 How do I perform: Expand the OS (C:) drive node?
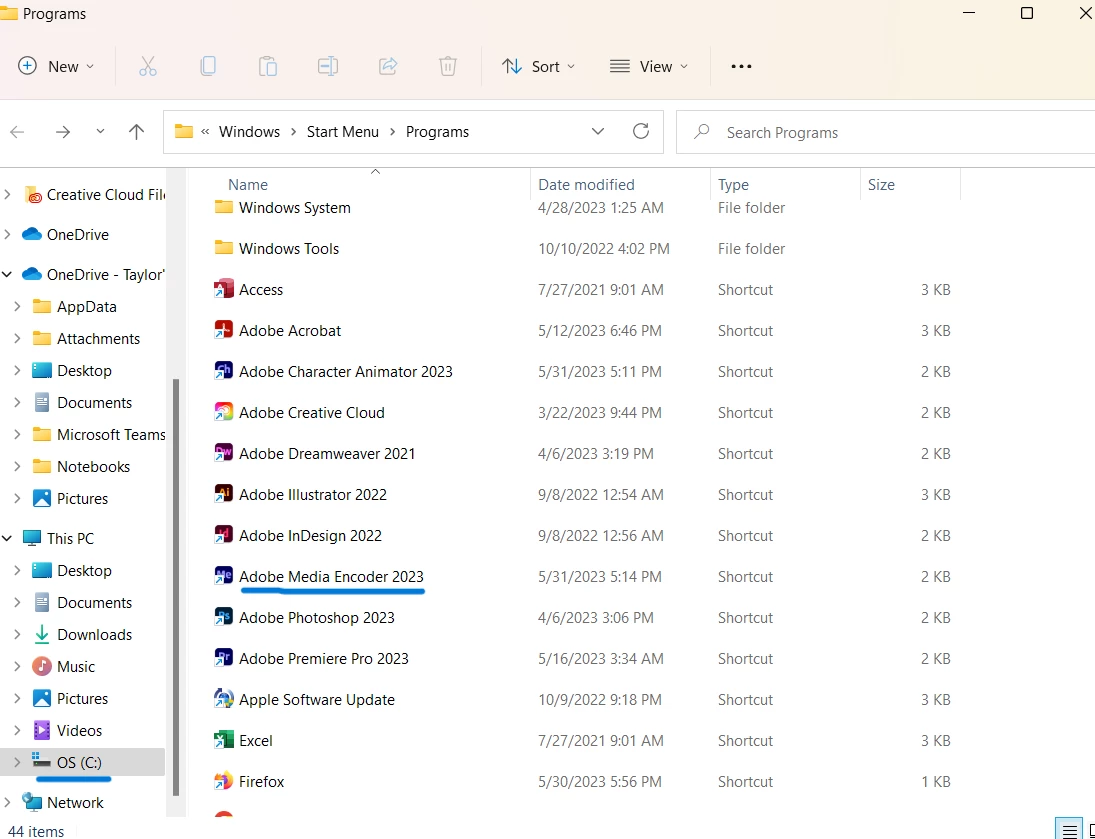point(17,762)
